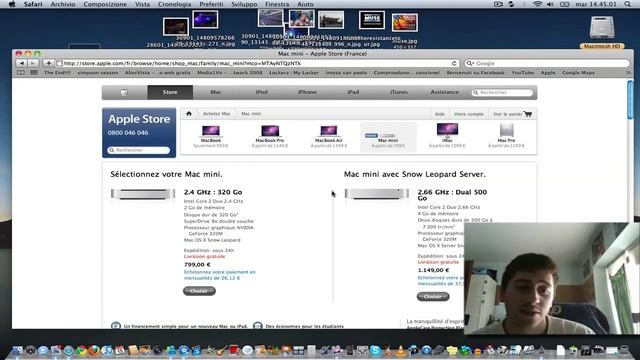This screenshot has height=360, width=640.
Task: Reload the page with the refresh icon
Action: click(x=454, y=63)
